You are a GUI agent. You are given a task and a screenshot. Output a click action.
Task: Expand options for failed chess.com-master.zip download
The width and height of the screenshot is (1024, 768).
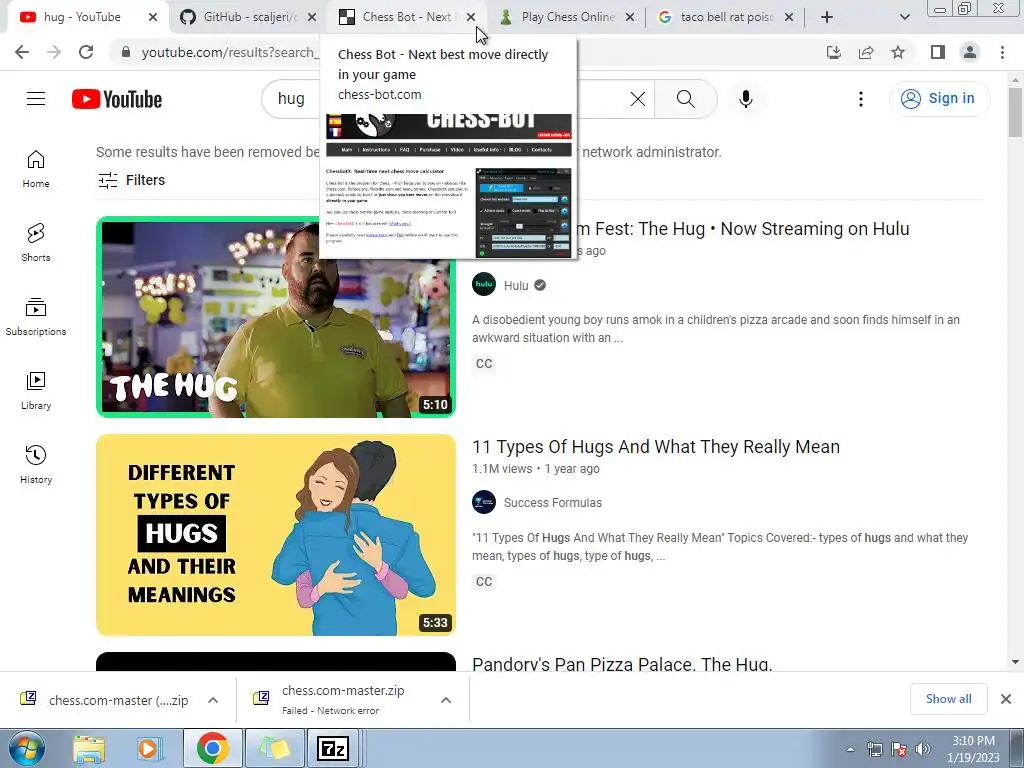[x=446, y=699]
